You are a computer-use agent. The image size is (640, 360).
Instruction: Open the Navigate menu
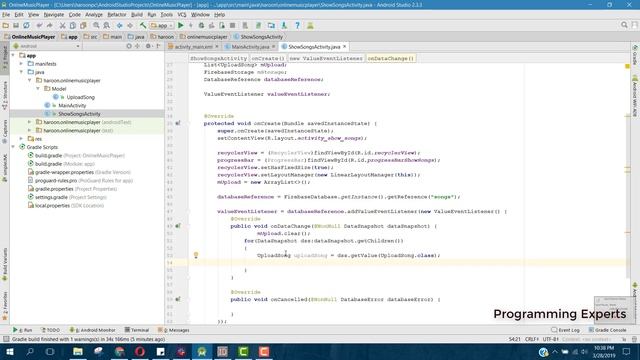[54, 15]
